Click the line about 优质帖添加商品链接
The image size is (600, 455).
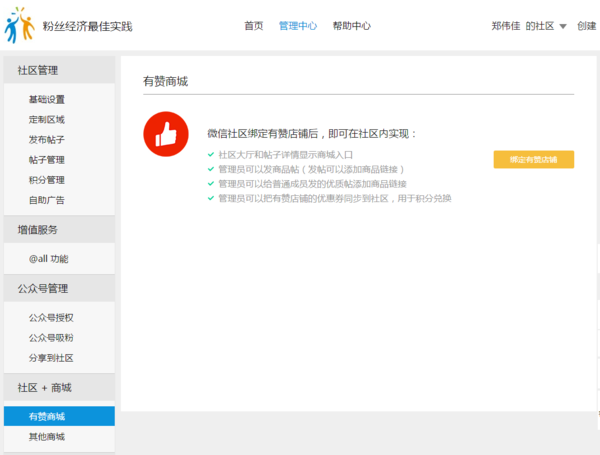point(312,184)
